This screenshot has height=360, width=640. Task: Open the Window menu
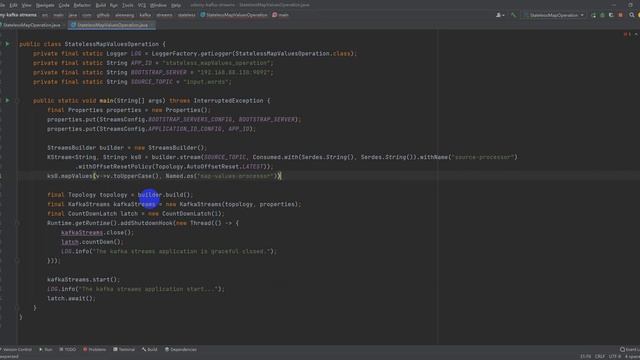point(158,5)
